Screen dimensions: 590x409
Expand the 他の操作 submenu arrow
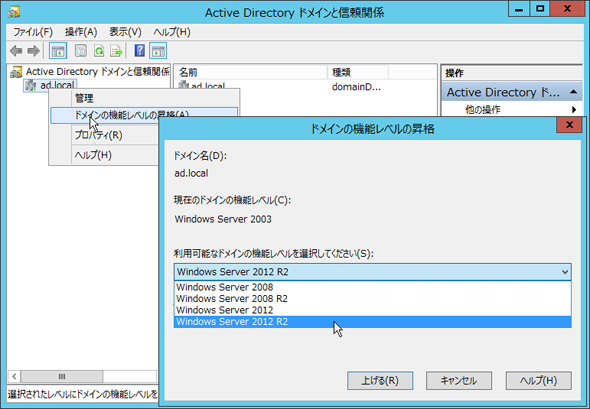(x=574, y=109)
